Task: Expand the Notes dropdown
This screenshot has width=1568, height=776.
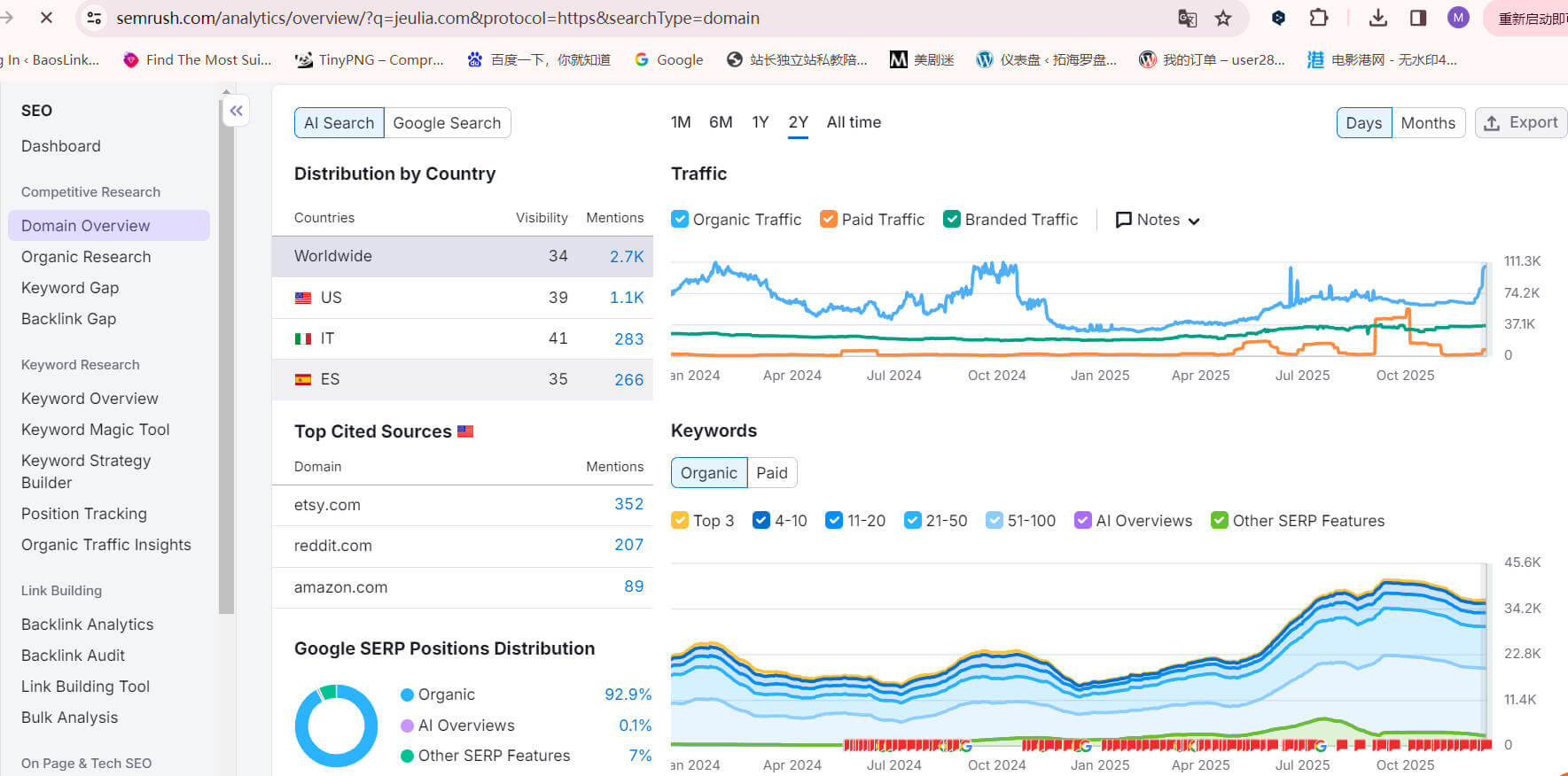Action: [1158, 220]
